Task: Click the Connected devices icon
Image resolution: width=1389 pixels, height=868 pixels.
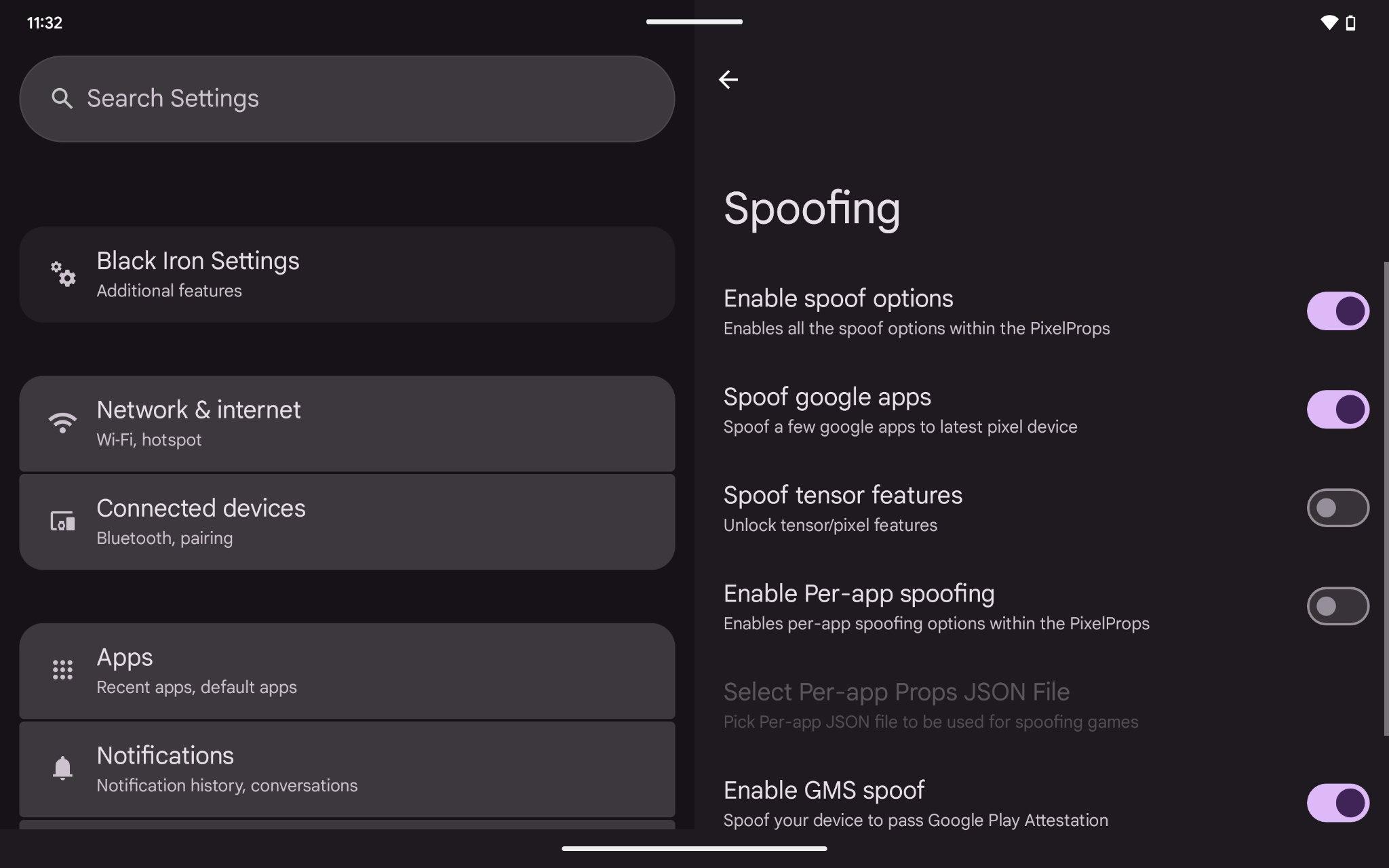Action: point(62,521)
